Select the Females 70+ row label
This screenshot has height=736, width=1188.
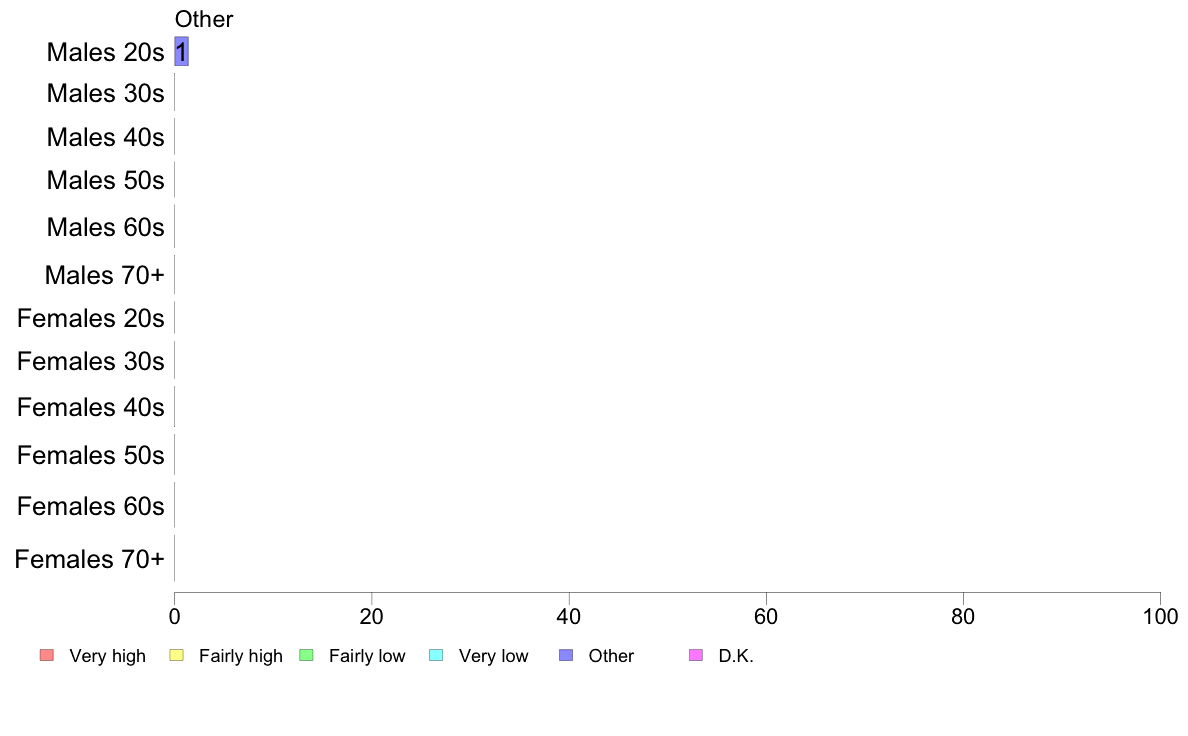click(89, 559)
